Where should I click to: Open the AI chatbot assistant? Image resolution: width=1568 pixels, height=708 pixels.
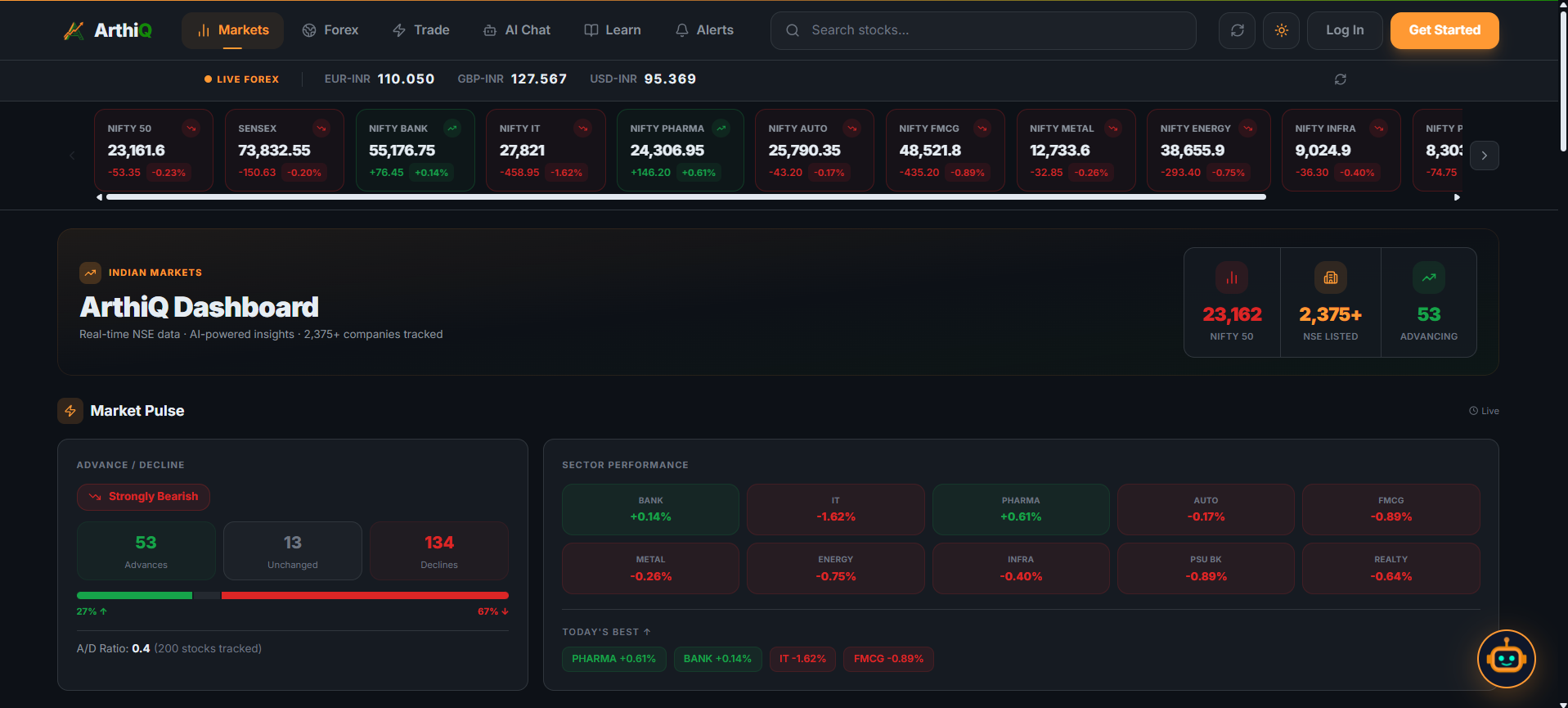pos(1506,659)
